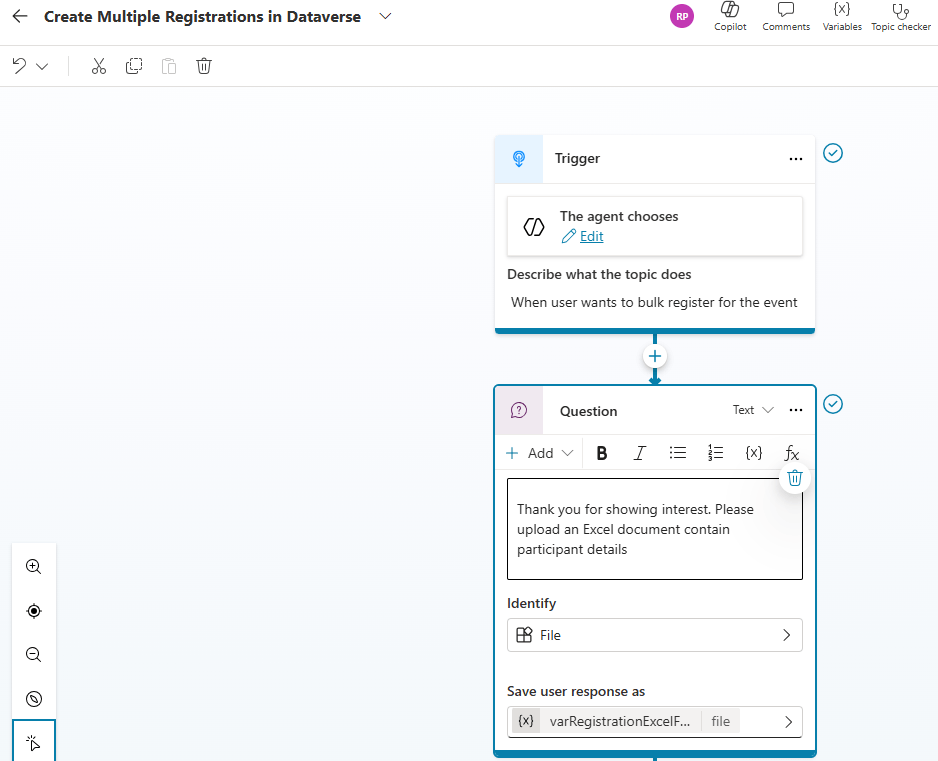Screen dimensions: 938x761
Task: Open the Text type dropdown in Question
Action: 754,410
